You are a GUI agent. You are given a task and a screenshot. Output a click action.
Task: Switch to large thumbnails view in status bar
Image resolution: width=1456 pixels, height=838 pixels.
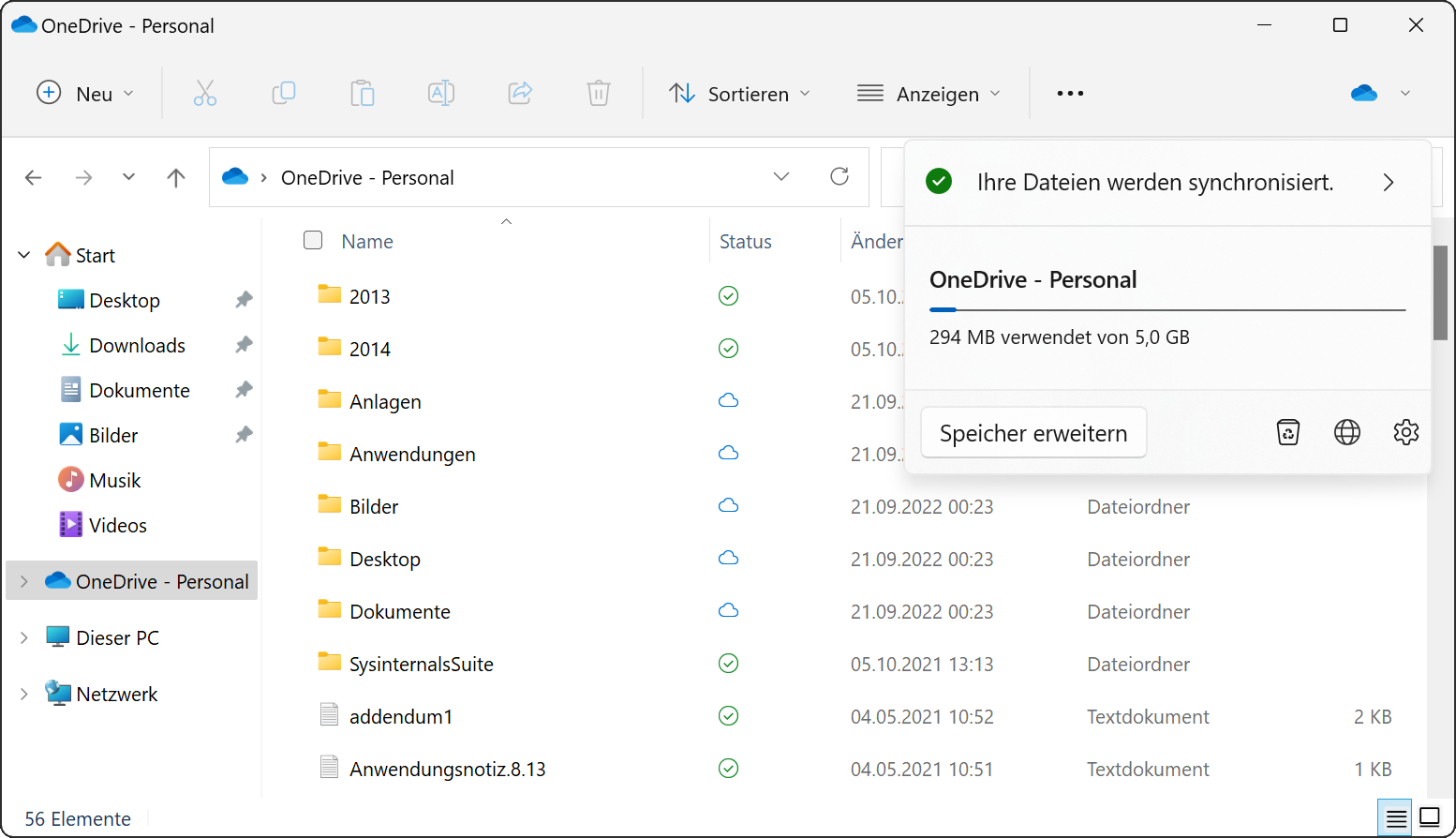click(1430, 818)
